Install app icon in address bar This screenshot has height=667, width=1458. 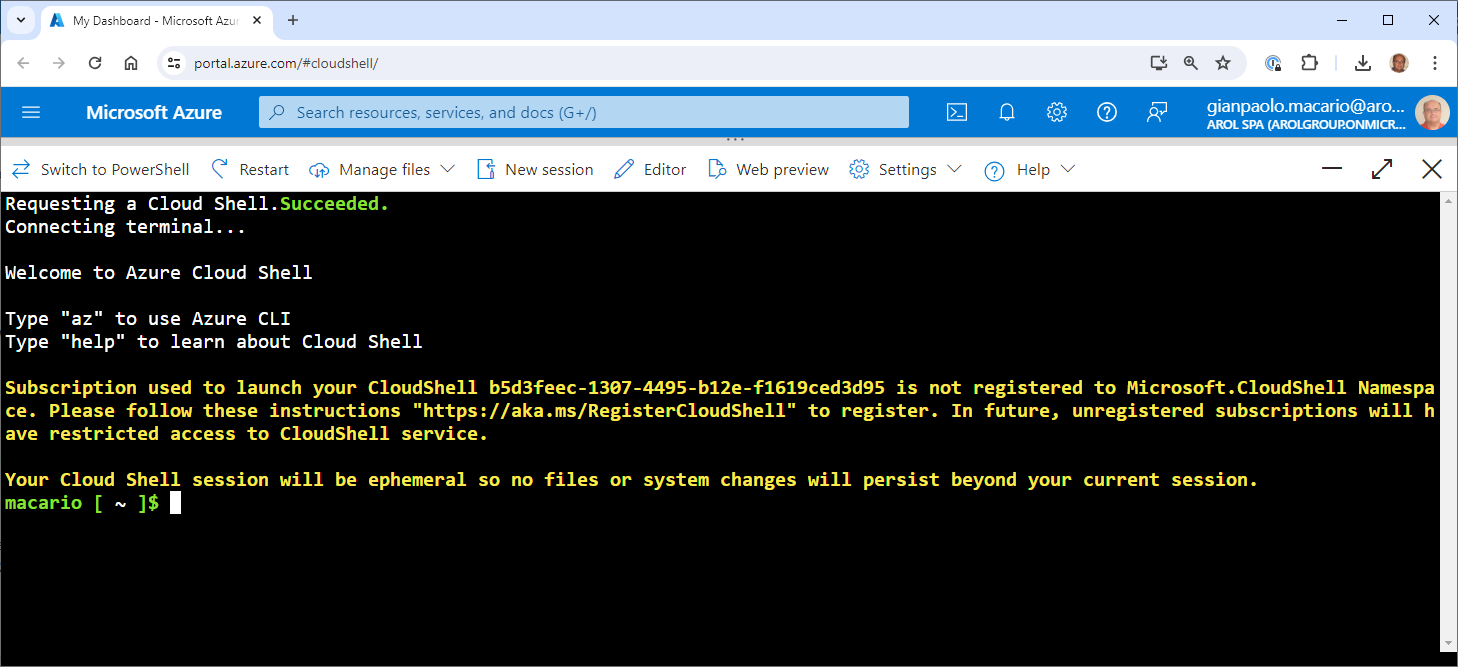tap(1159, 63)
